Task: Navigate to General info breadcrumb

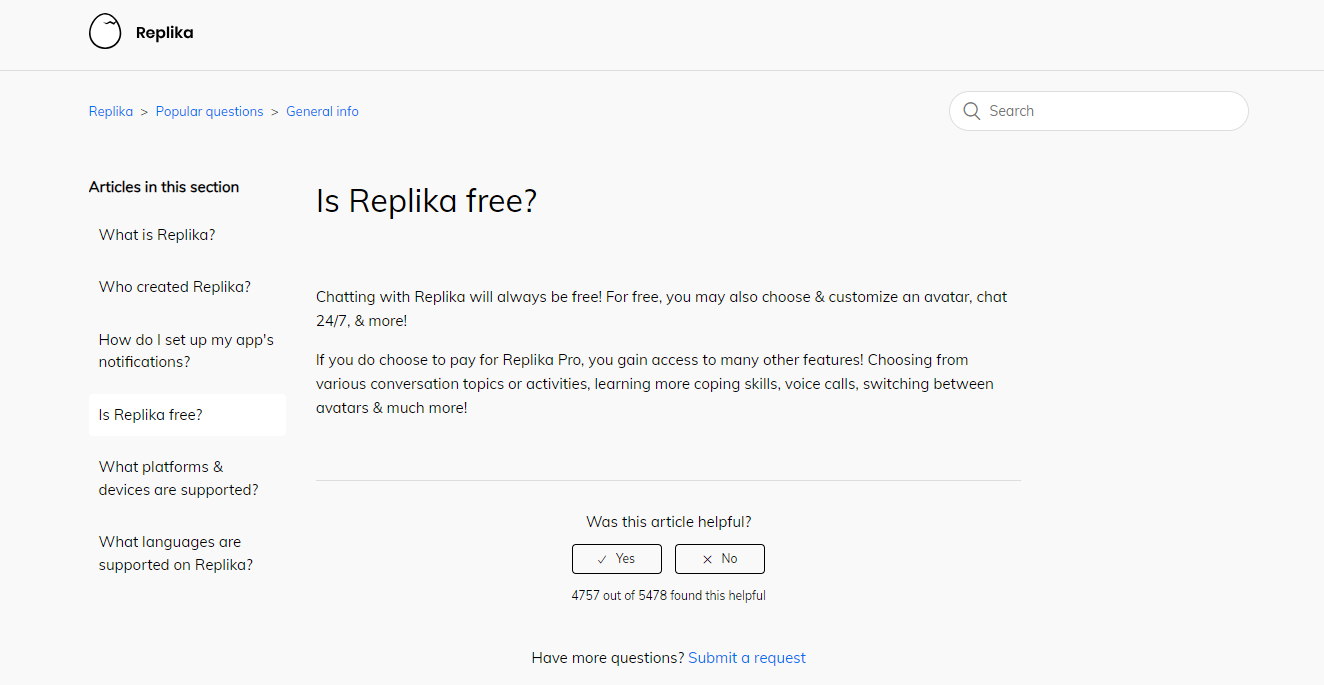Action: pyautogui.click(x=322, y=112)
